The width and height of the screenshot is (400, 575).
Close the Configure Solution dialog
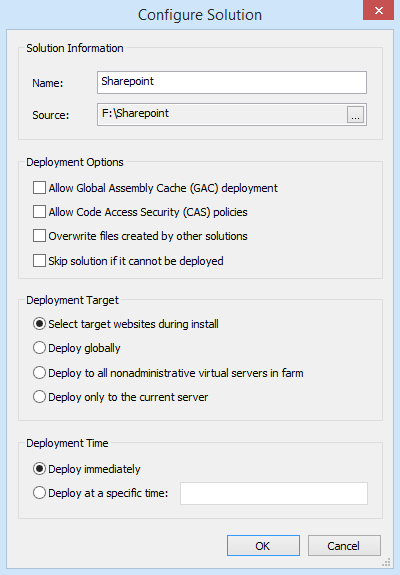coord(378,10)
